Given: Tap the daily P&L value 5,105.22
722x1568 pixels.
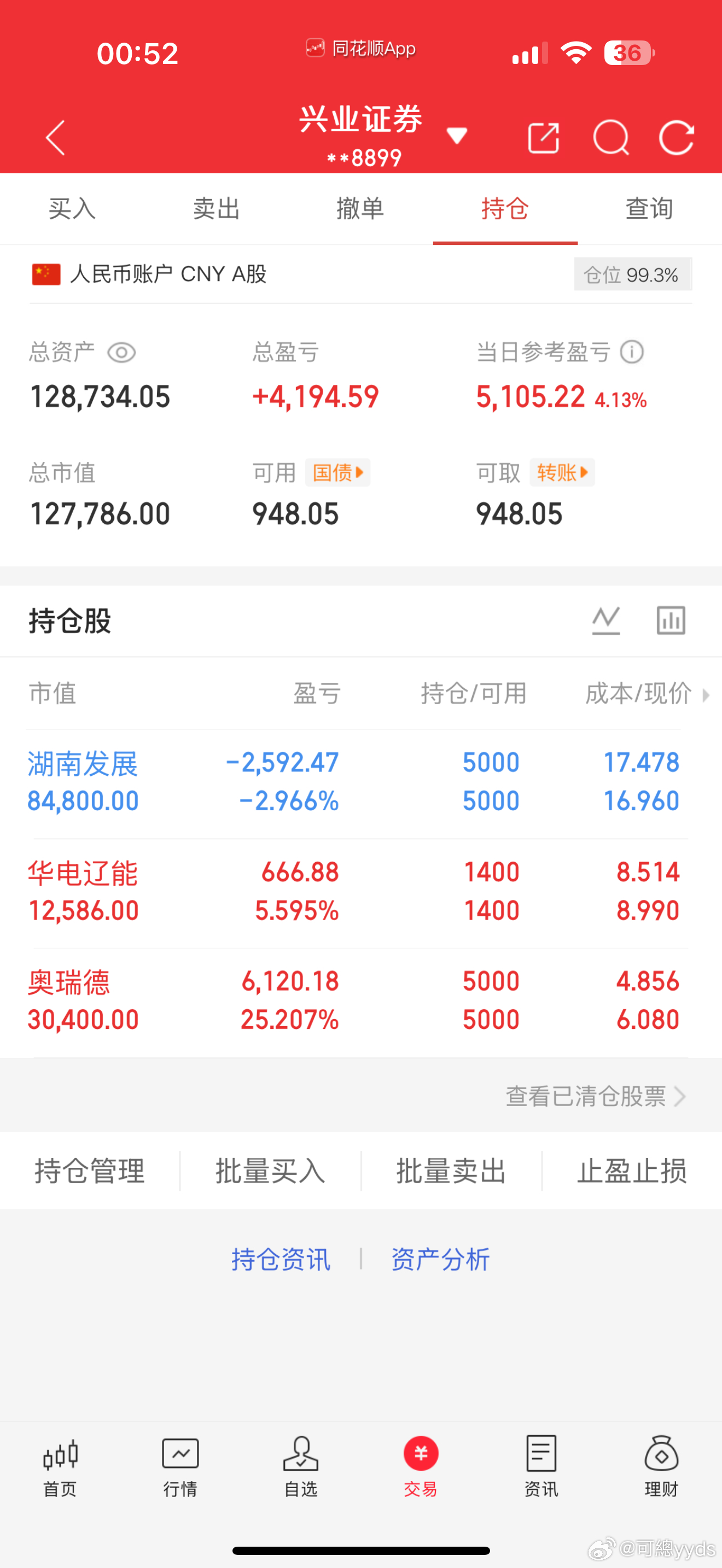Looking at the screenshot, I should [530, 397].
